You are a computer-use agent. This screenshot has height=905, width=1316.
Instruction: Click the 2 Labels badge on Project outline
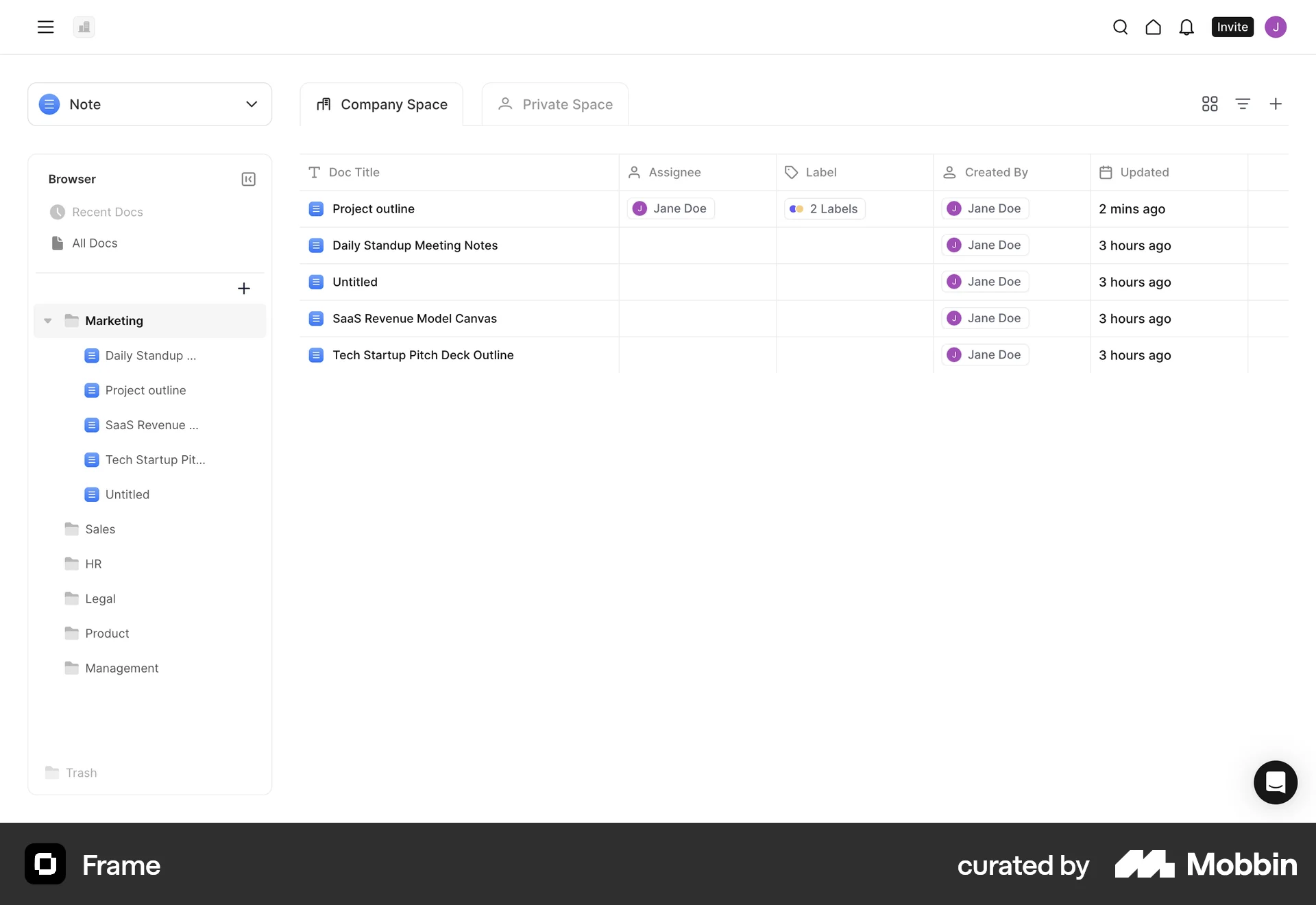(x=823, y=208)
